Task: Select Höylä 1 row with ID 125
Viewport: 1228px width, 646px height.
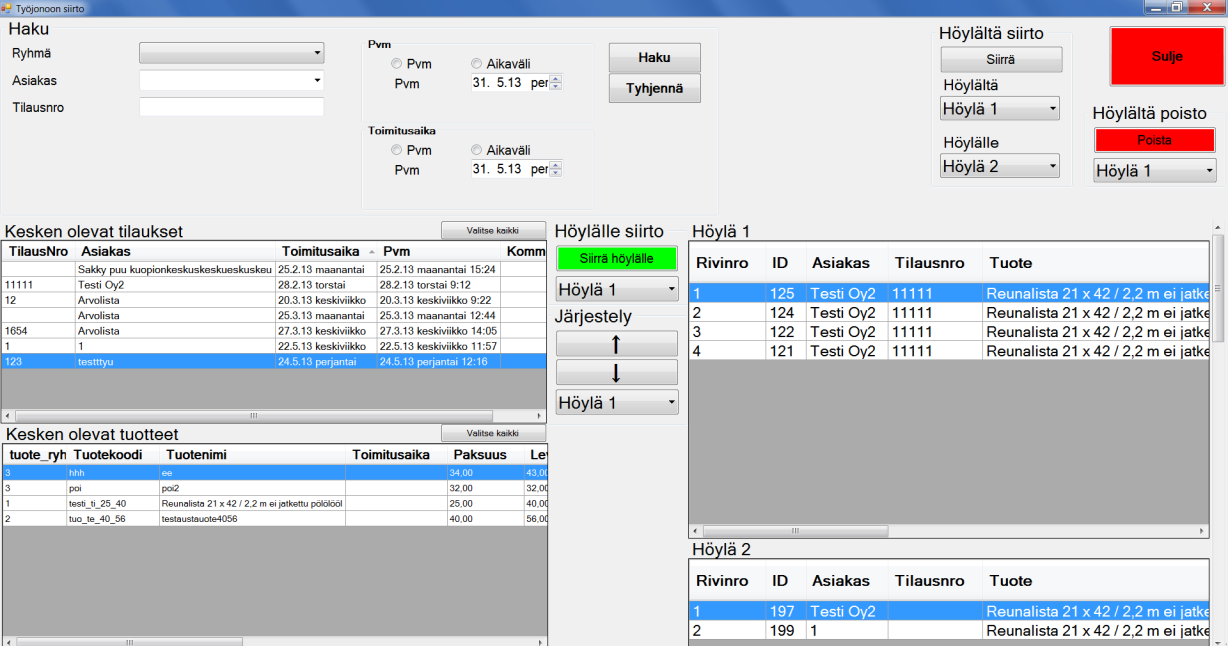Action: point(949,294)
